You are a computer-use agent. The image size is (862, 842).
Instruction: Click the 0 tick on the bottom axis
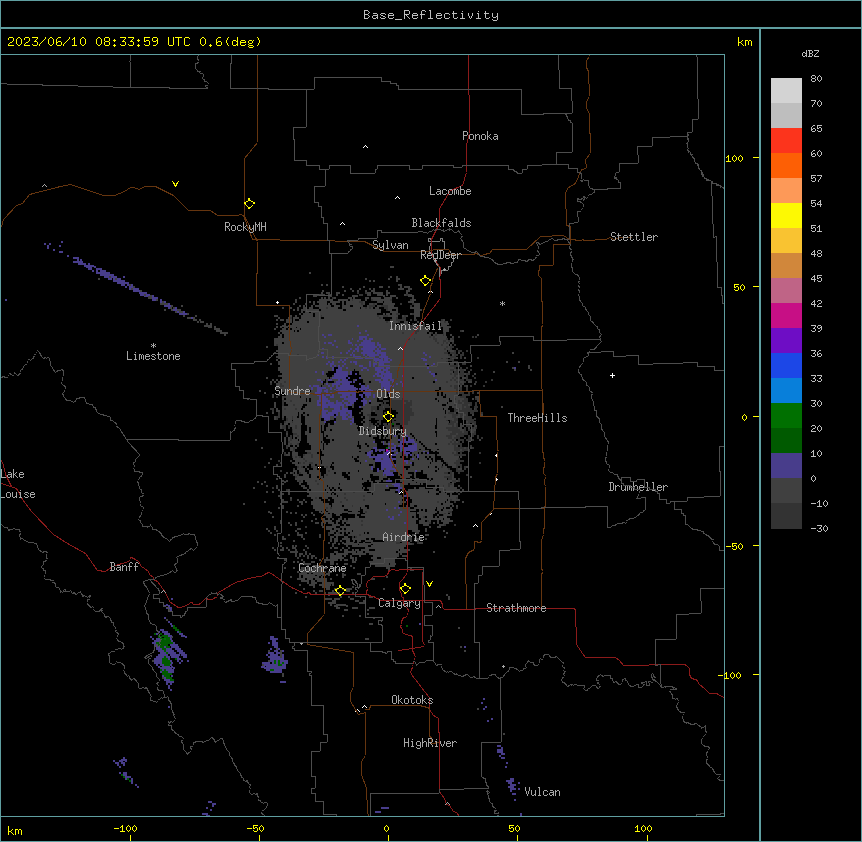(386, 828)
